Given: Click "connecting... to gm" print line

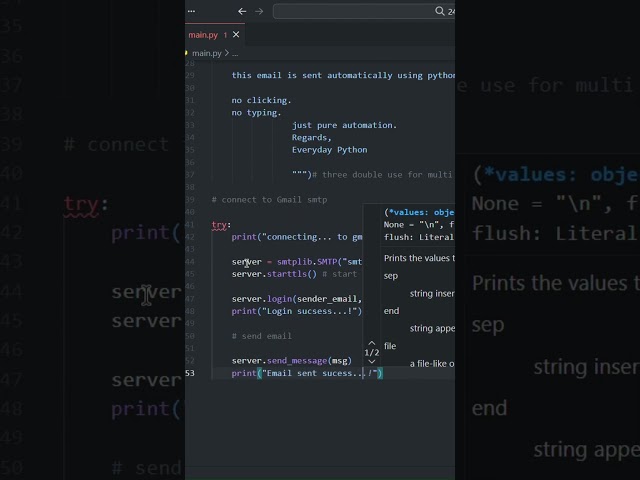Looking at the screenshot, I should pyautogui.click(x=297, y=237).
